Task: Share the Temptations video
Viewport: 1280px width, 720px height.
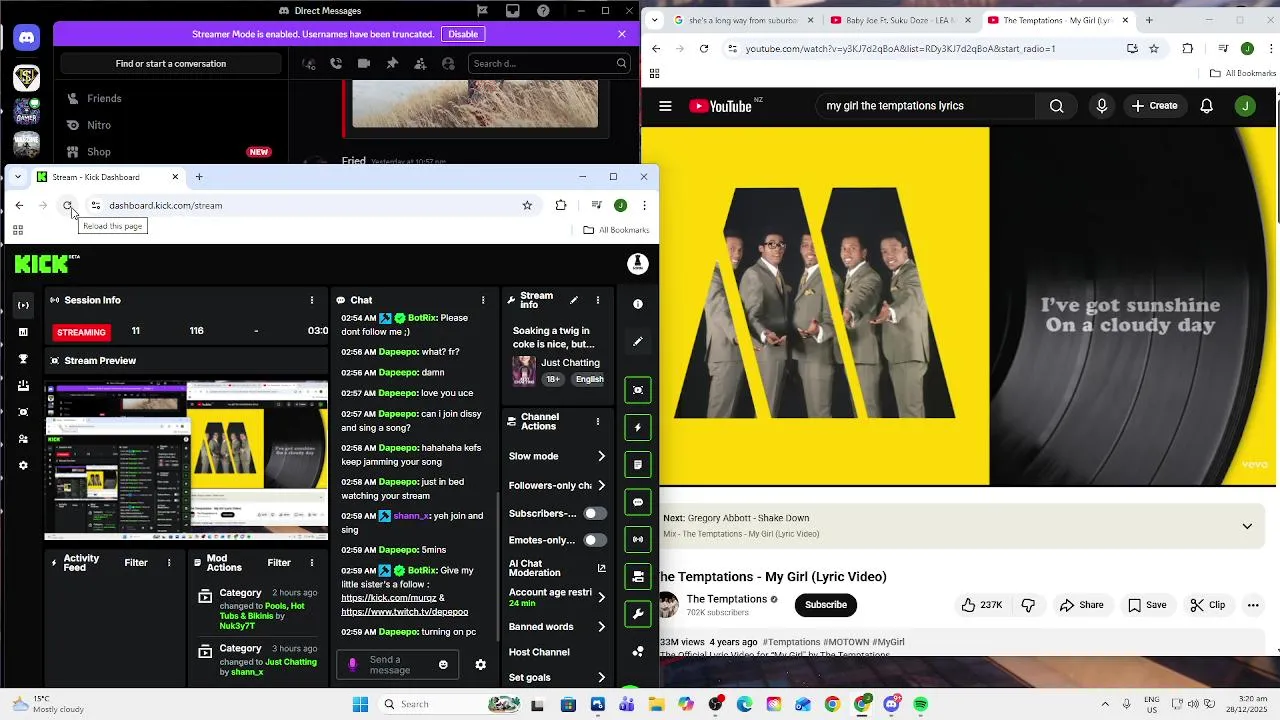Action: click(1081, 605)
